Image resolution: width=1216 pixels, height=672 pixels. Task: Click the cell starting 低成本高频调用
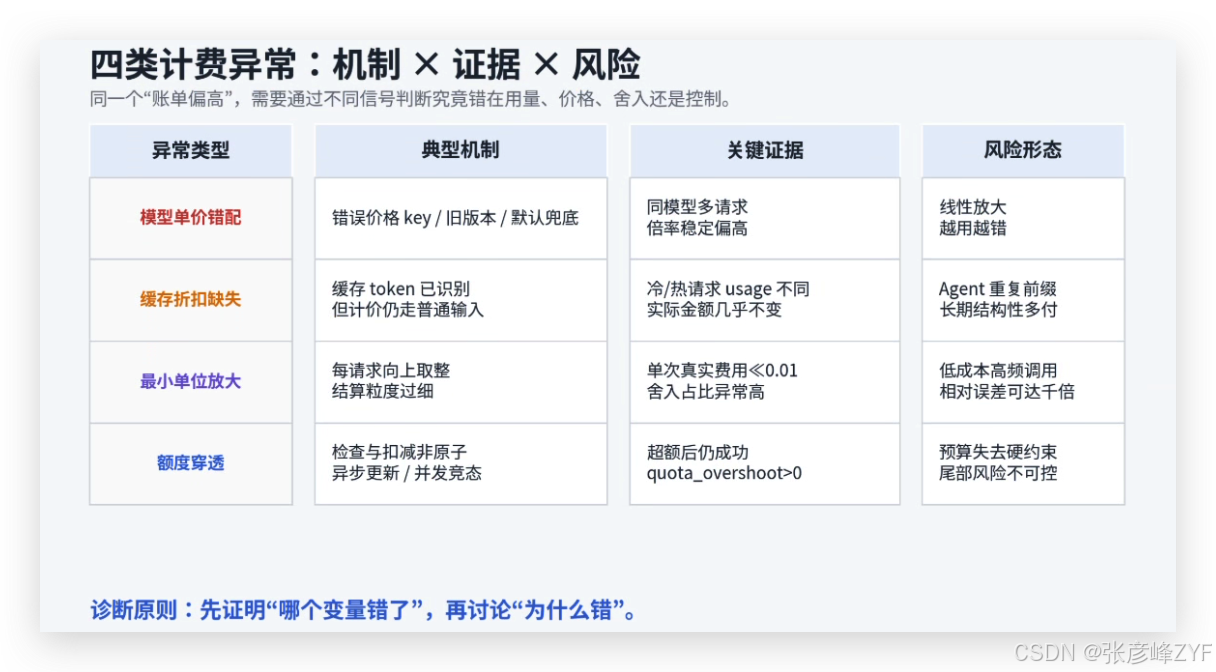click(1023, 382)
